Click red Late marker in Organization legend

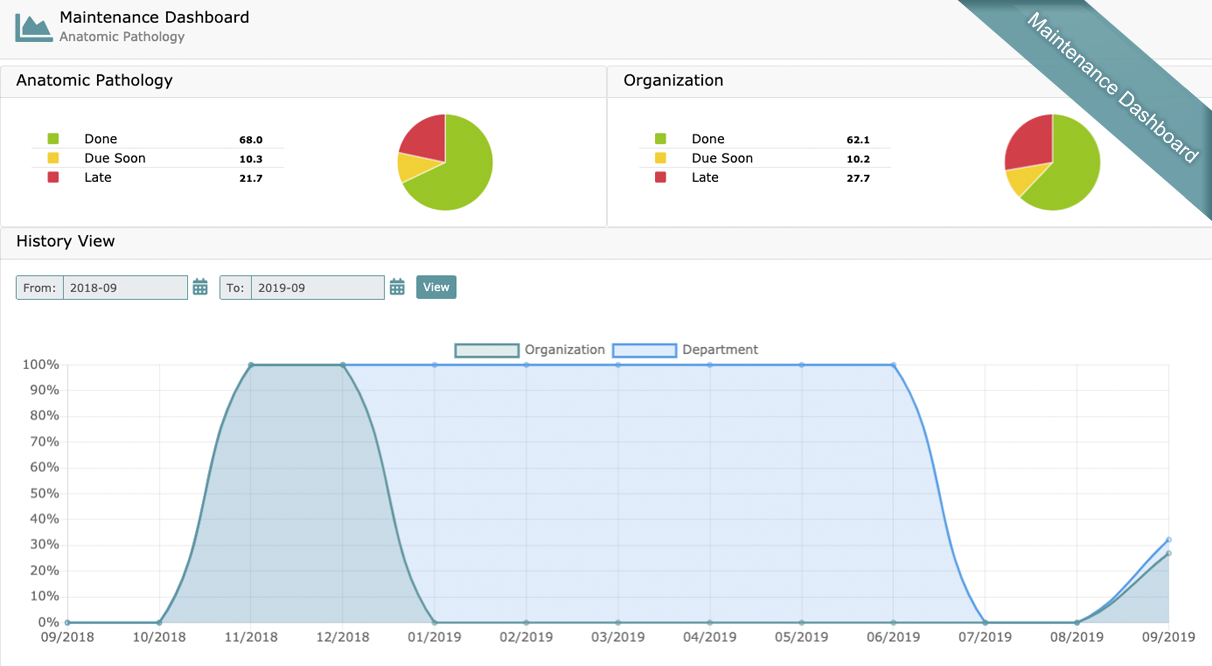coord(660,177)
